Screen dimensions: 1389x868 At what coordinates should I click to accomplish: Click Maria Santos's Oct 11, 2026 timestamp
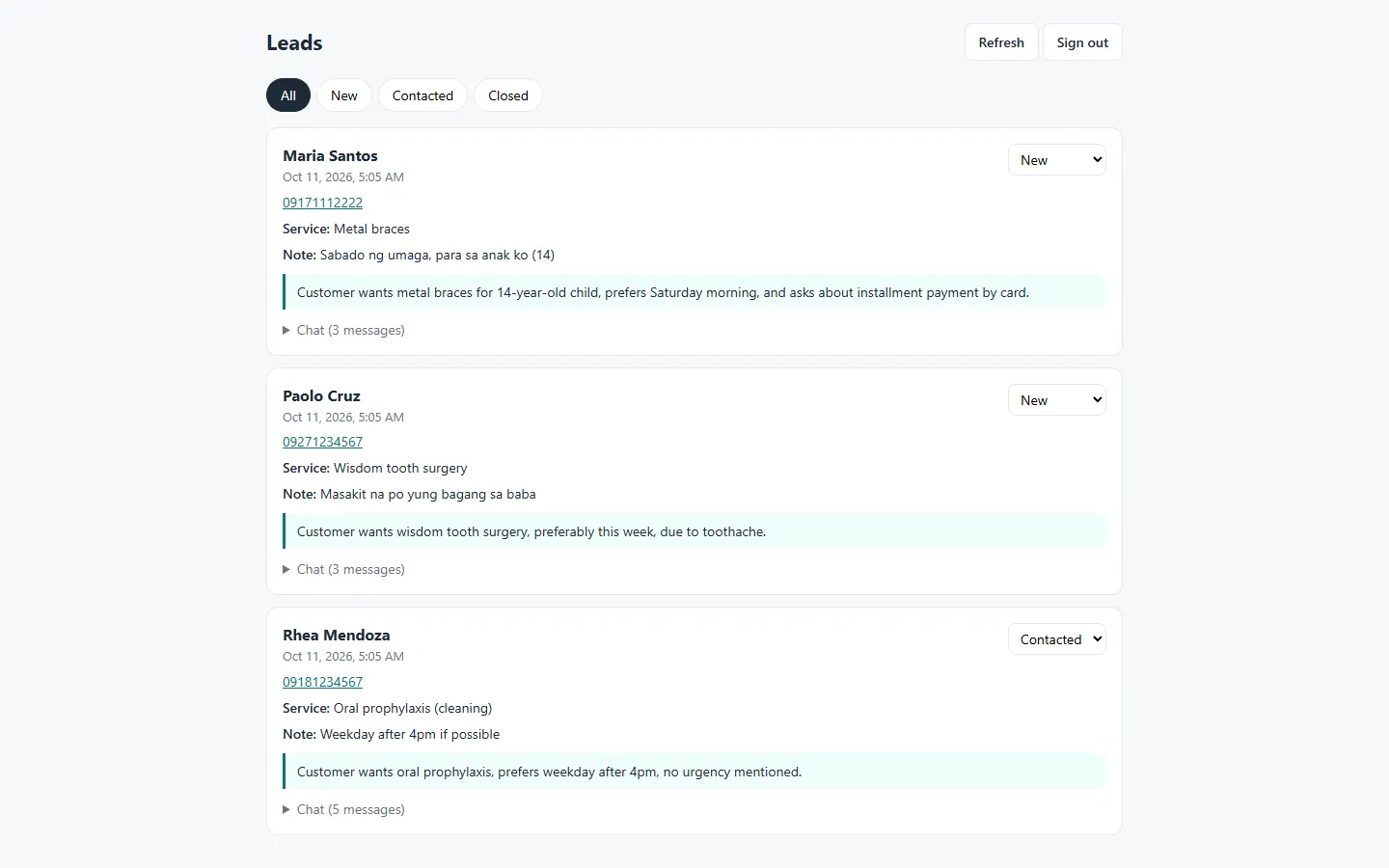[343, 177]
